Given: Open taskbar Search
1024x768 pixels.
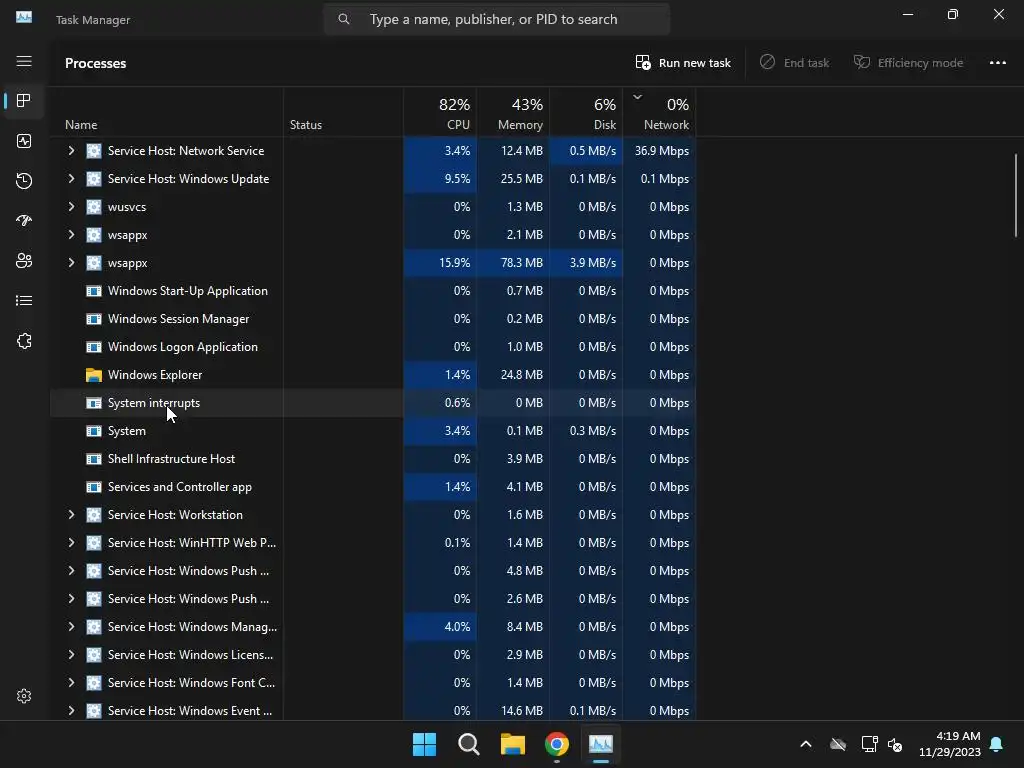Looking at the screenshot, I should click(x=469, y=744).
